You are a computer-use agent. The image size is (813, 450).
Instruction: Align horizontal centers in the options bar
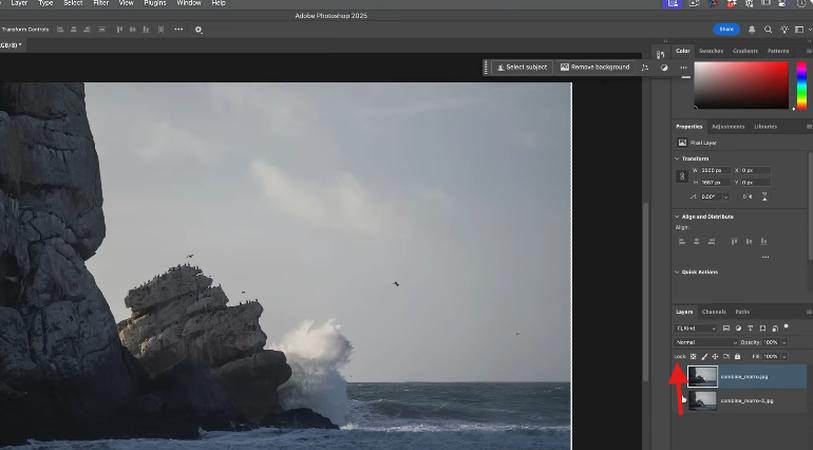tap(74, 30)
